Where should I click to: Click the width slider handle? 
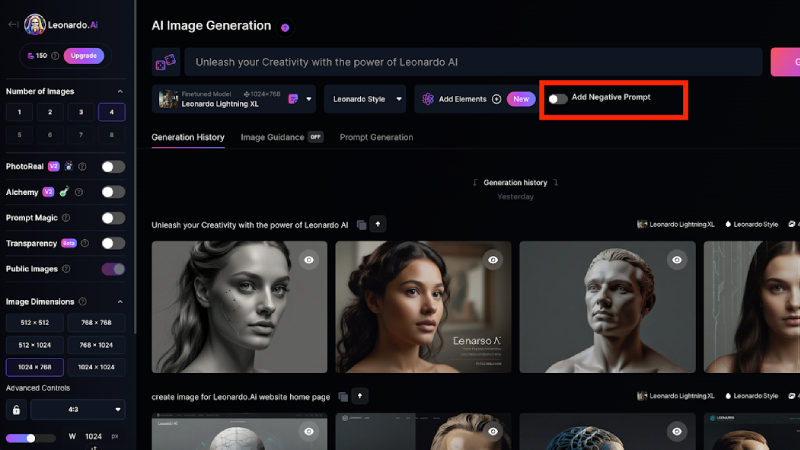[31, 438]
